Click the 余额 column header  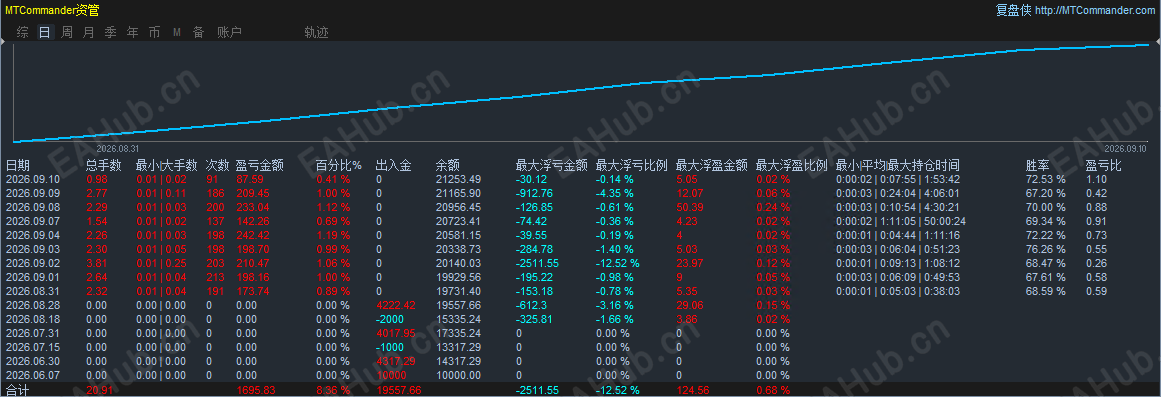pyautogui.click(x=448, y=165)
